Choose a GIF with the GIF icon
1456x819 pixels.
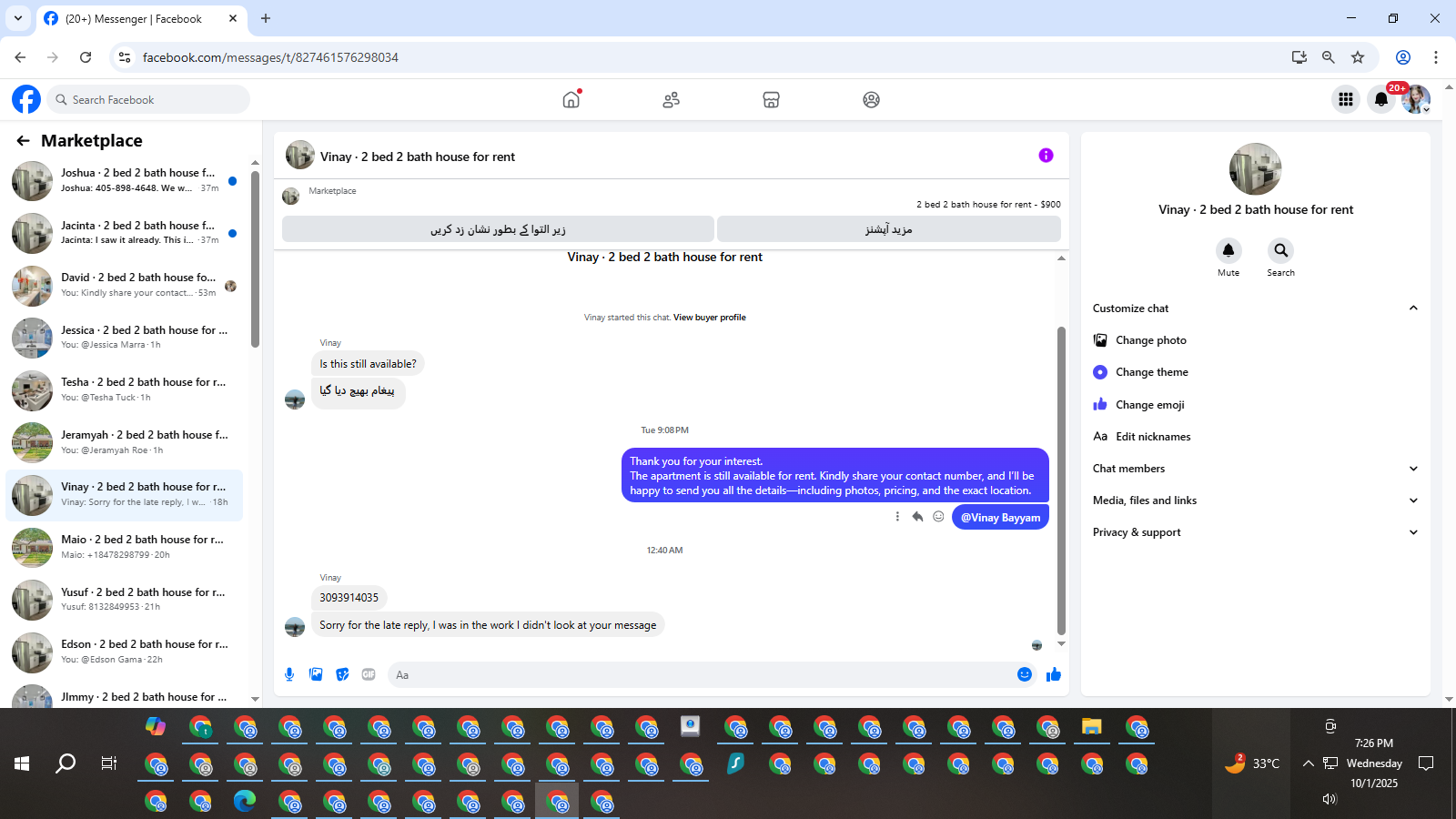369,674
